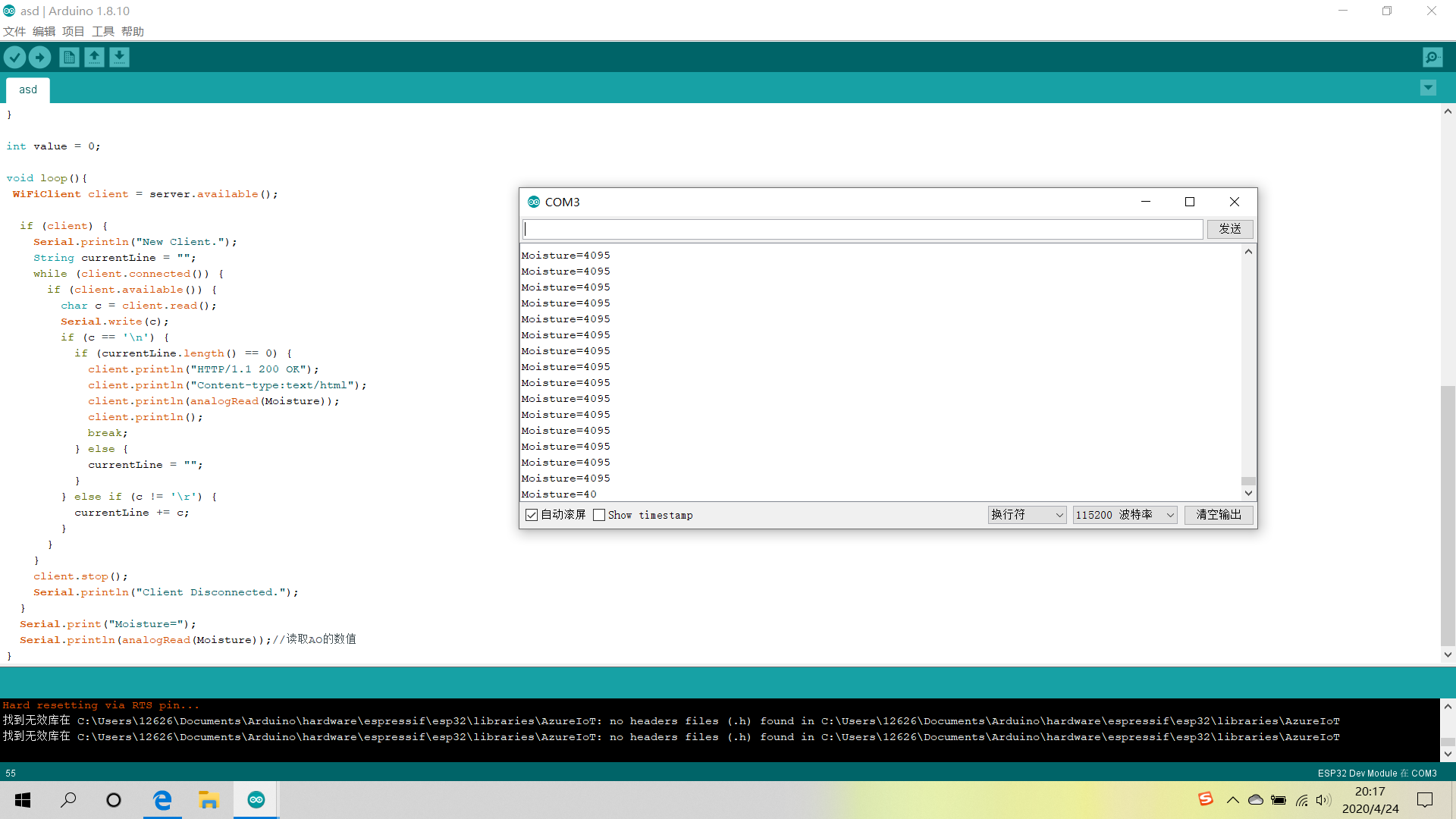Open the 文件 menu

tap(14, 31)
